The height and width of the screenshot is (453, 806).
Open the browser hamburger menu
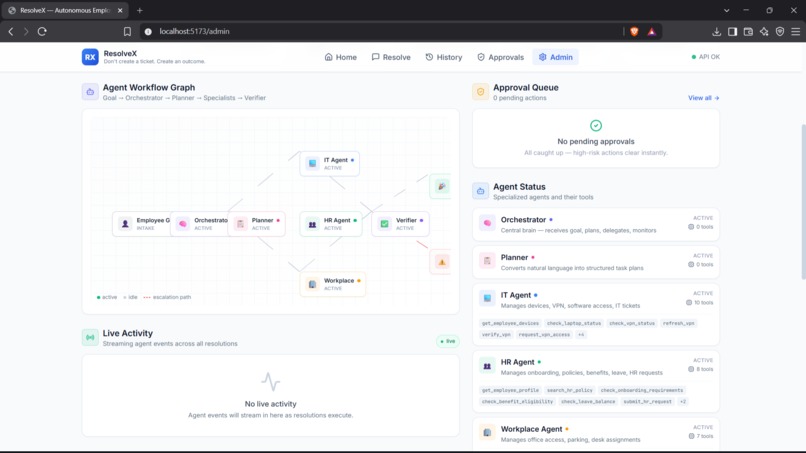(796, 31)
